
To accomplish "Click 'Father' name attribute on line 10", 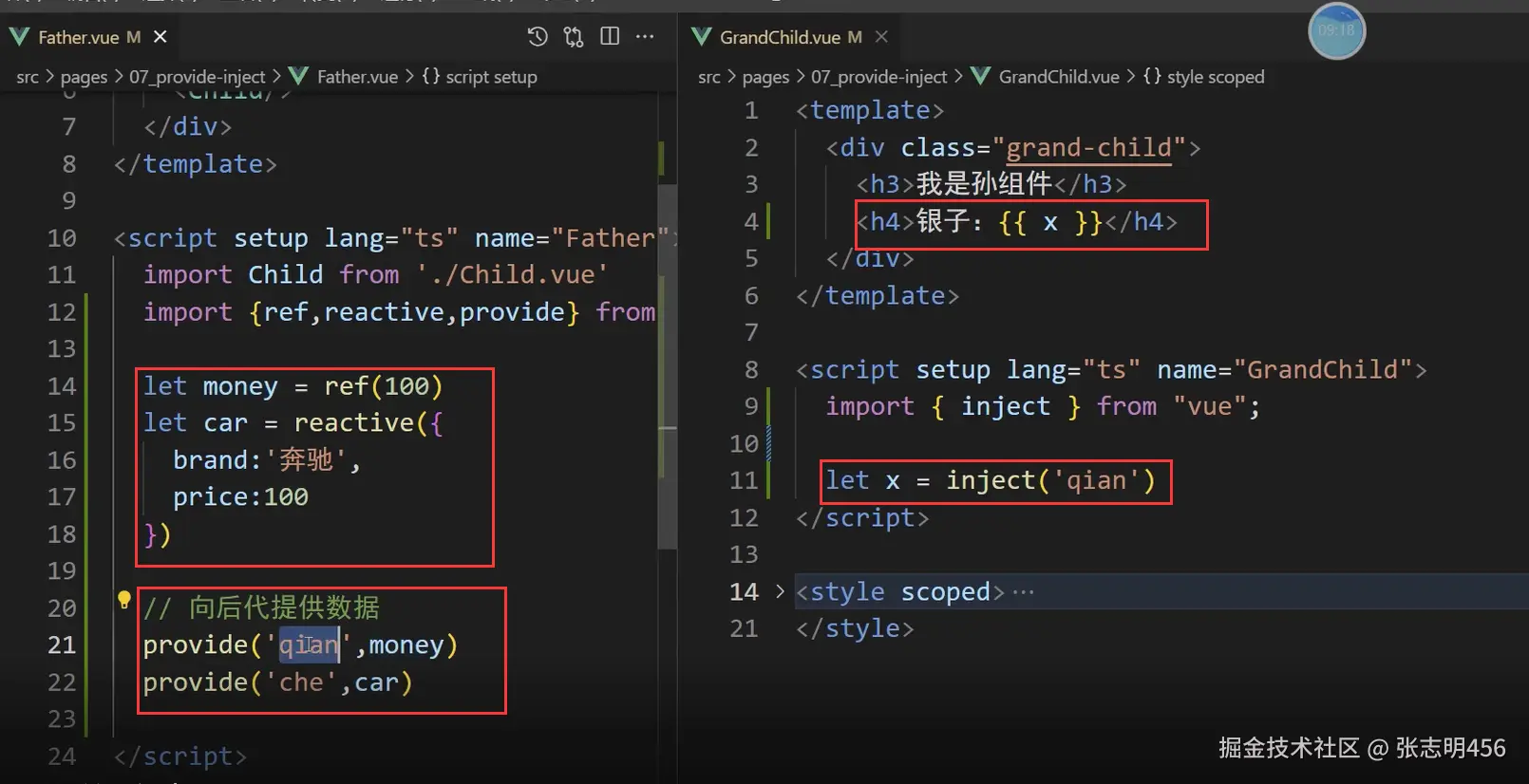I will [x=611, y=238].
